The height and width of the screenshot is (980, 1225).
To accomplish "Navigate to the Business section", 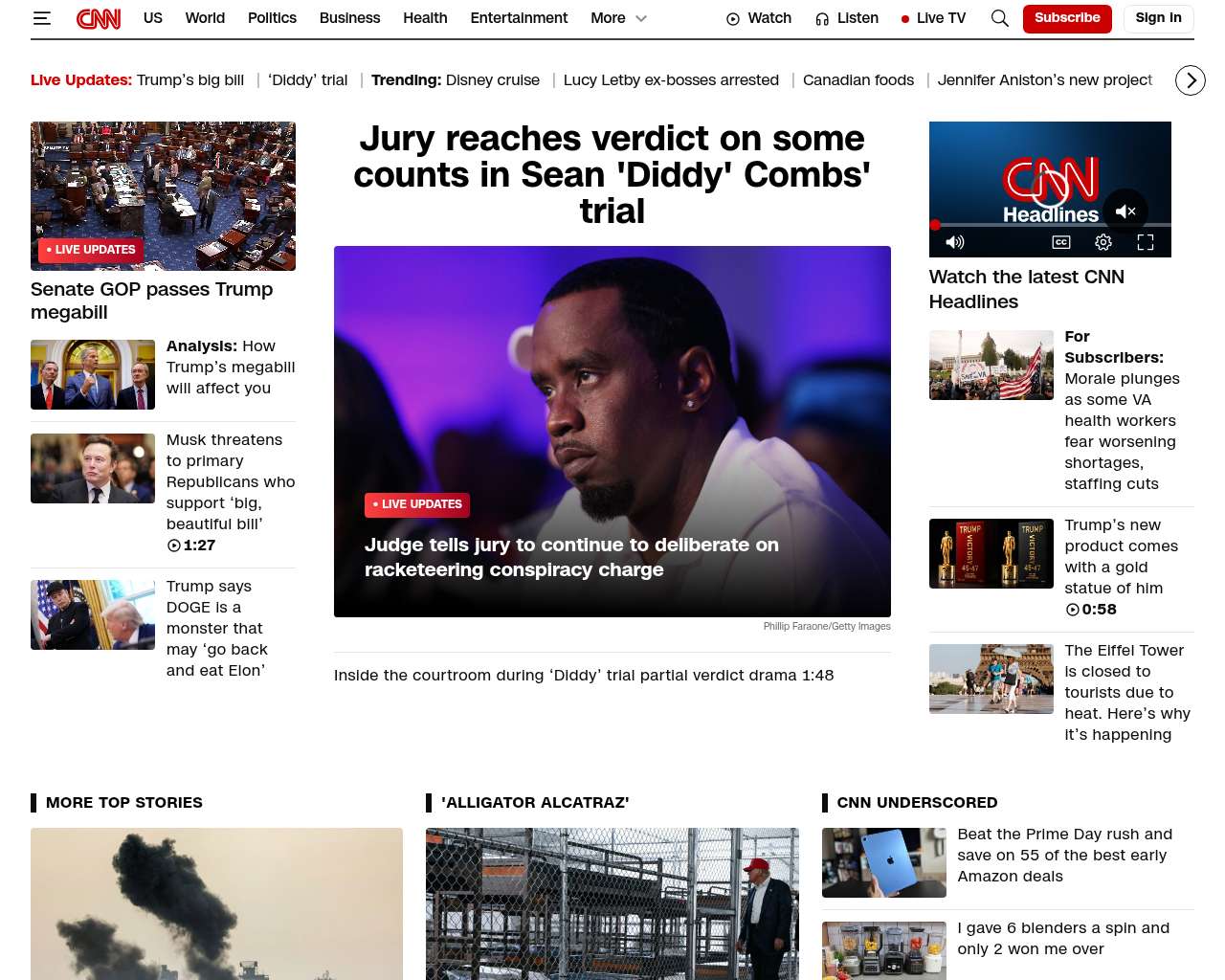I will pyautogui.click(x=350, y=18).
